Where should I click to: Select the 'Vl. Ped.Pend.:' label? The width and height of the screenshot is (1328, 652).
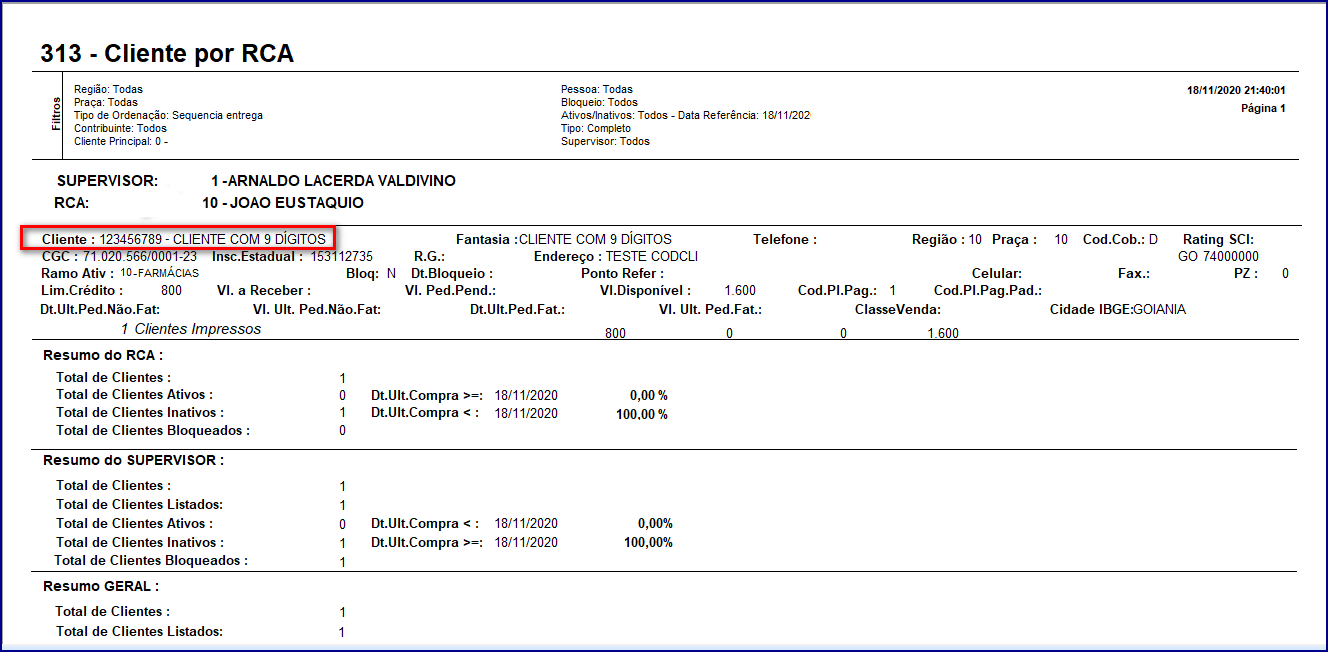pos(450,290)
